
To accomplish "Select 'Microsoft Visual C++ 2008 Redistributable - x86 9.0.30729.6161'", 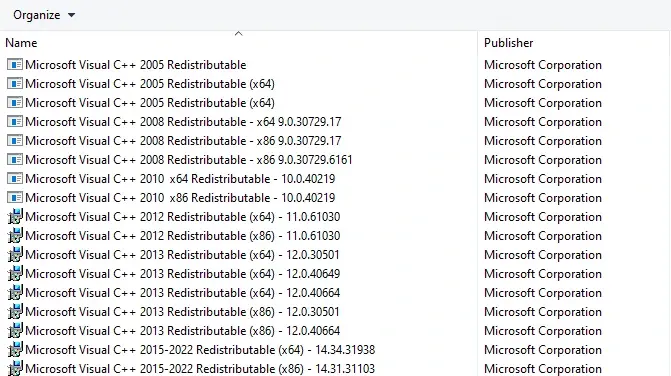I will (x=189, y=160).
